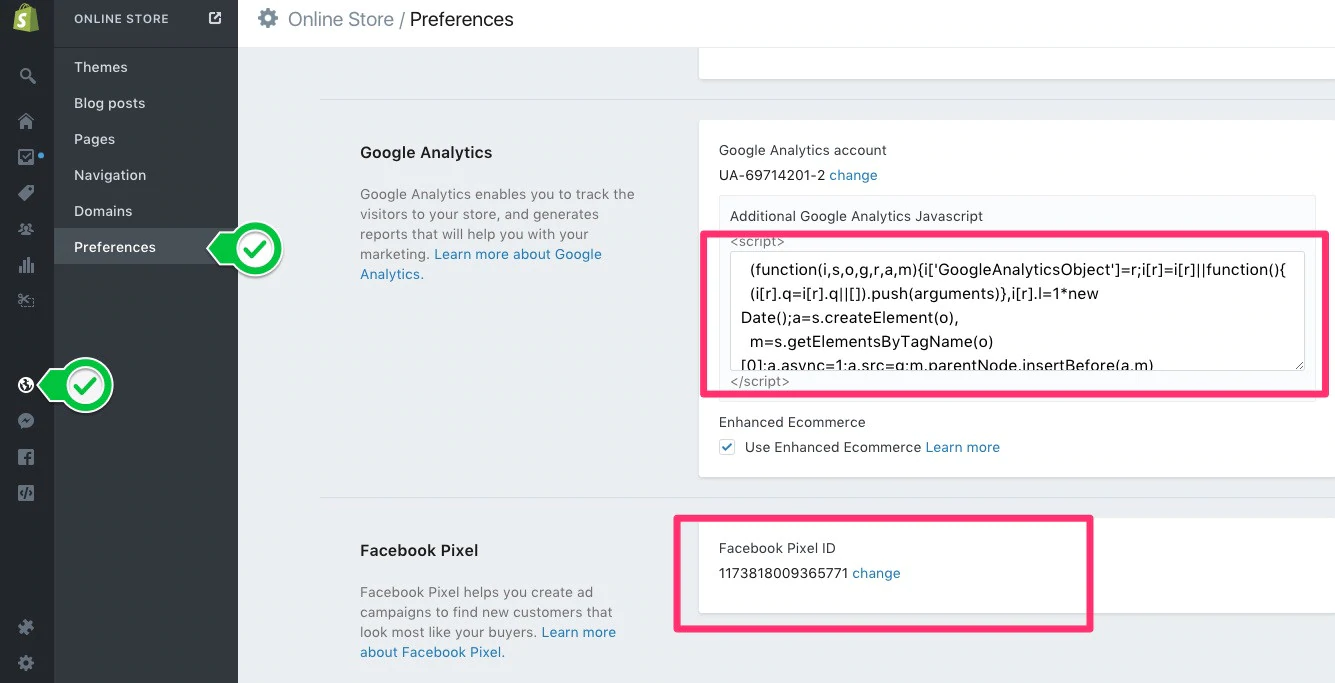Open the Buy Button code icon

[x=26, y=493]
